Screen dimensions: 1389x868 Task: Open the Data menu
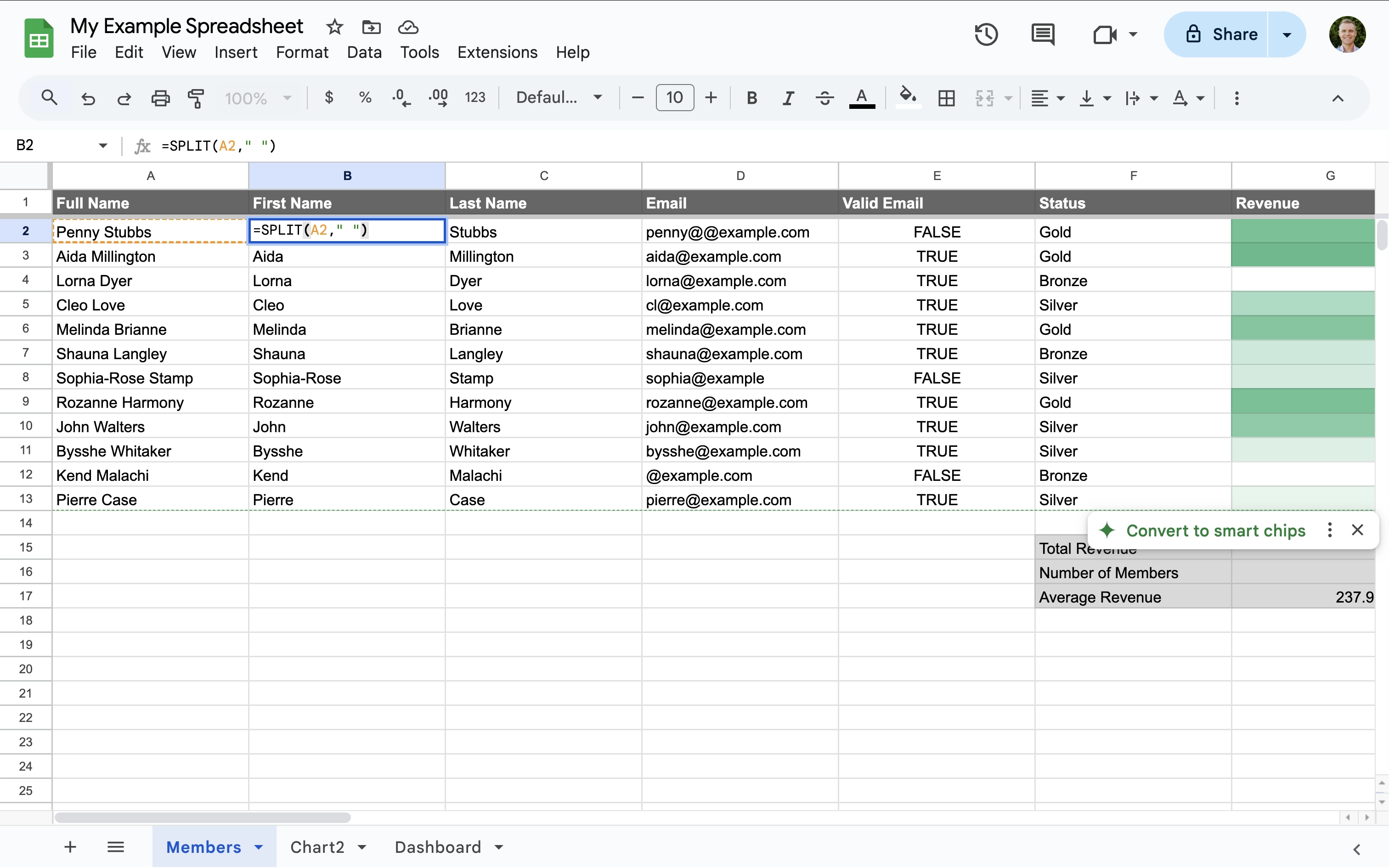(x=364, y=52)
